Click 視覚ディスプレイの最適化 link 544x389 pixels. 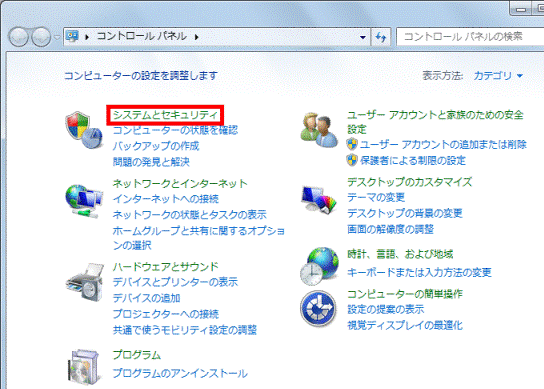(x=405, y=325)
